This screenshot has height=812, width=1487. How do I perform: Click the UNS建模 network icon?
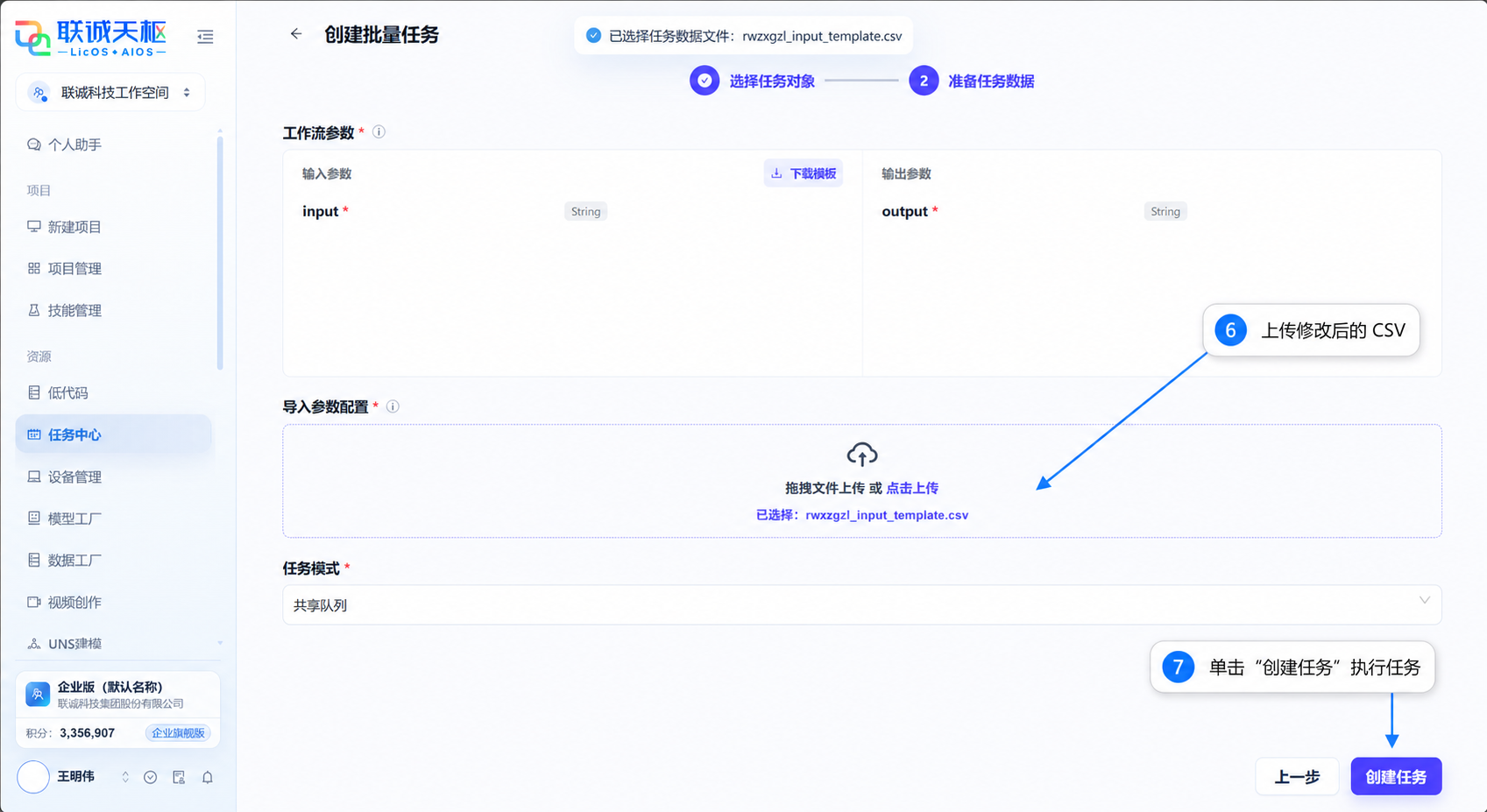tap(34, 644)
